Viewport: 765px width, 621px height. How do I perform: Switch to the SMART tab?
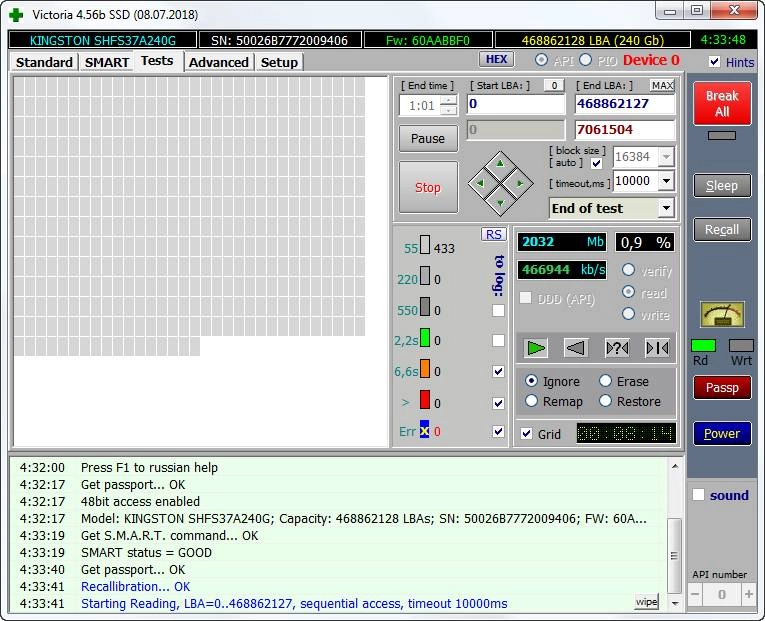coord(107,62)
